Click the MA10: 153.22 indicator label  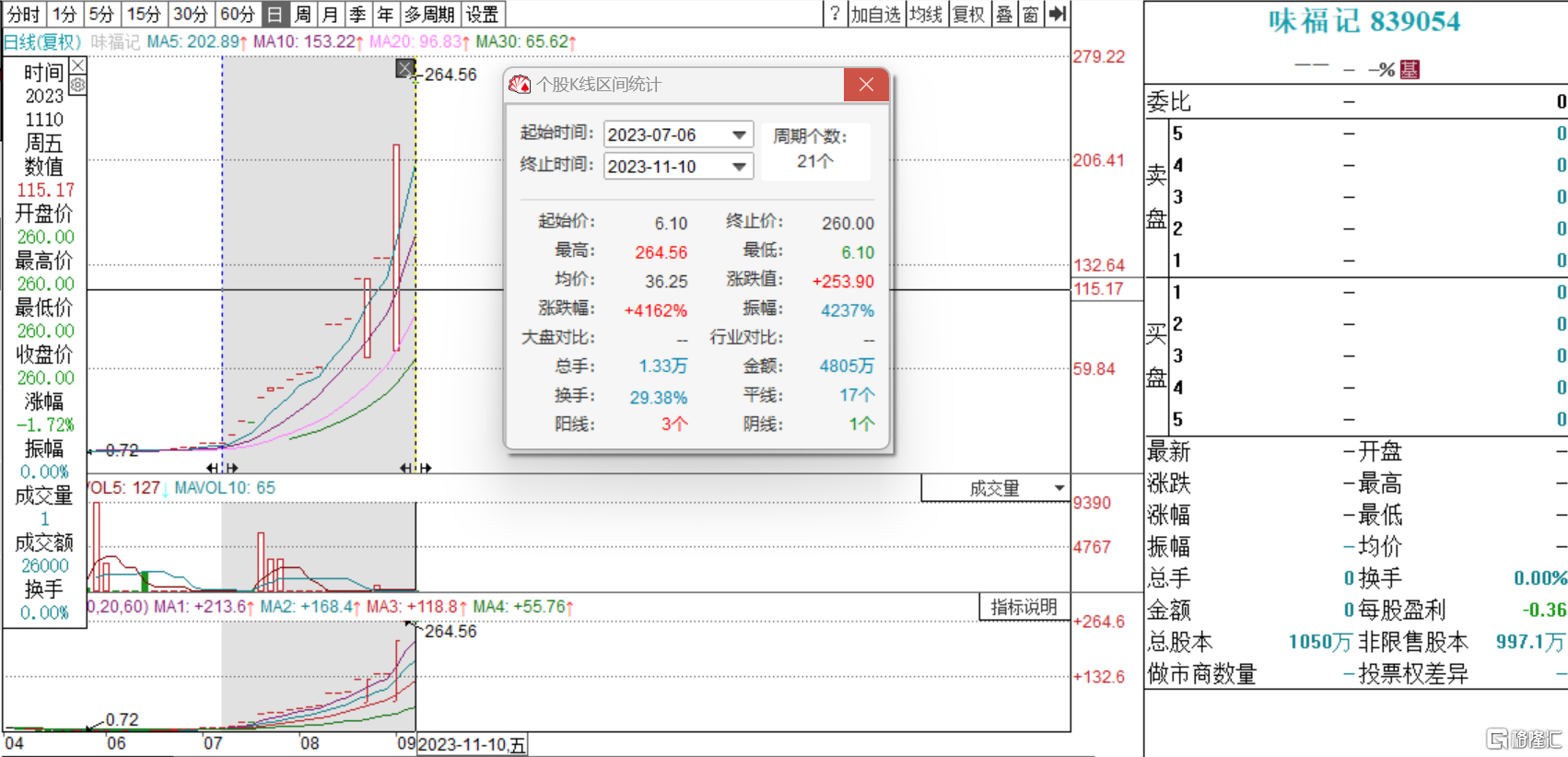click(x=310, y=42)
